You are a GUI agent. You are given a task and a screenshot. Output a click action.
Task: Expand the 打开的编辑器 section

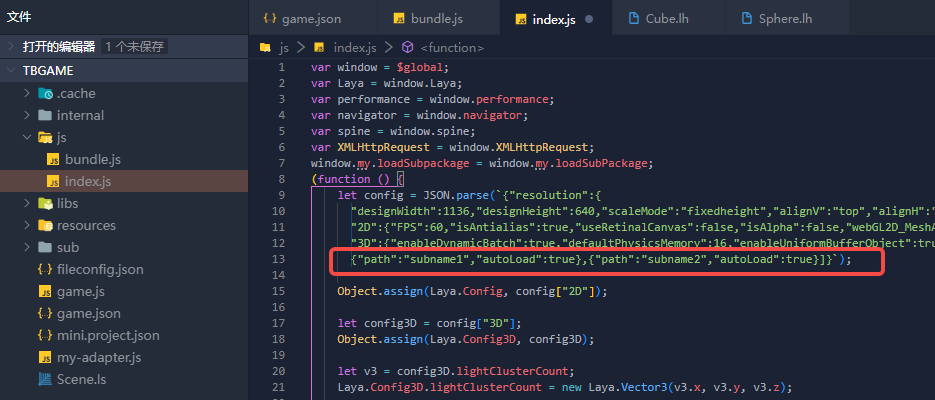12,46
